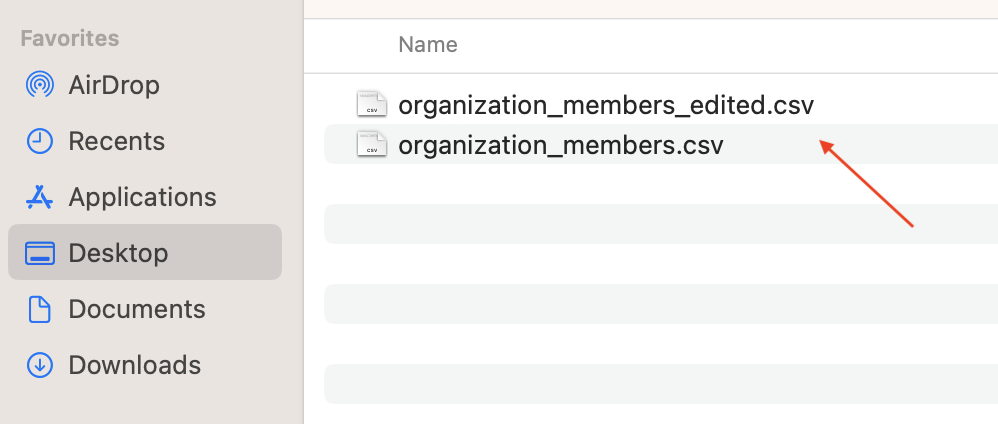Sort files by the Name column header
This screenshot has height=424, width=998.
tap(428, 45)
